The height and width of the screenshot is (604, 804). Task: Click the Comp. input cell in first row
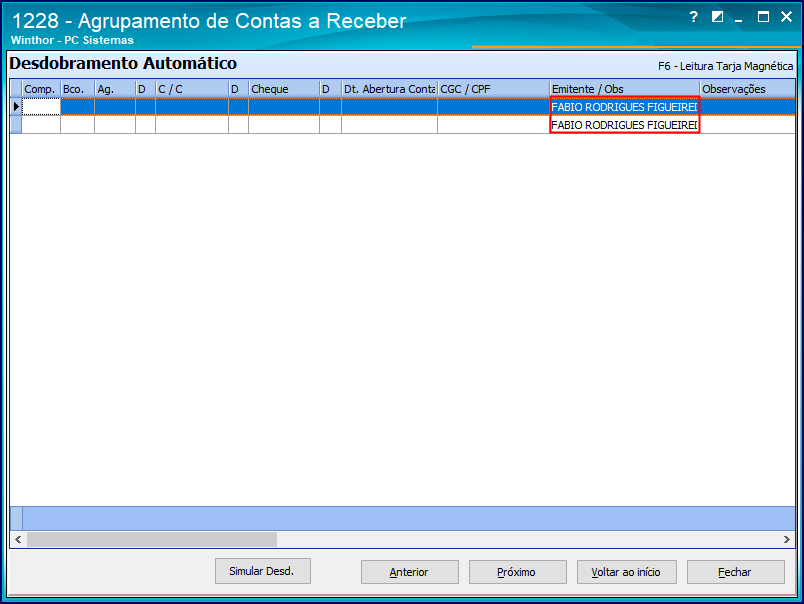pyautogui.click(x=41, y=107)
